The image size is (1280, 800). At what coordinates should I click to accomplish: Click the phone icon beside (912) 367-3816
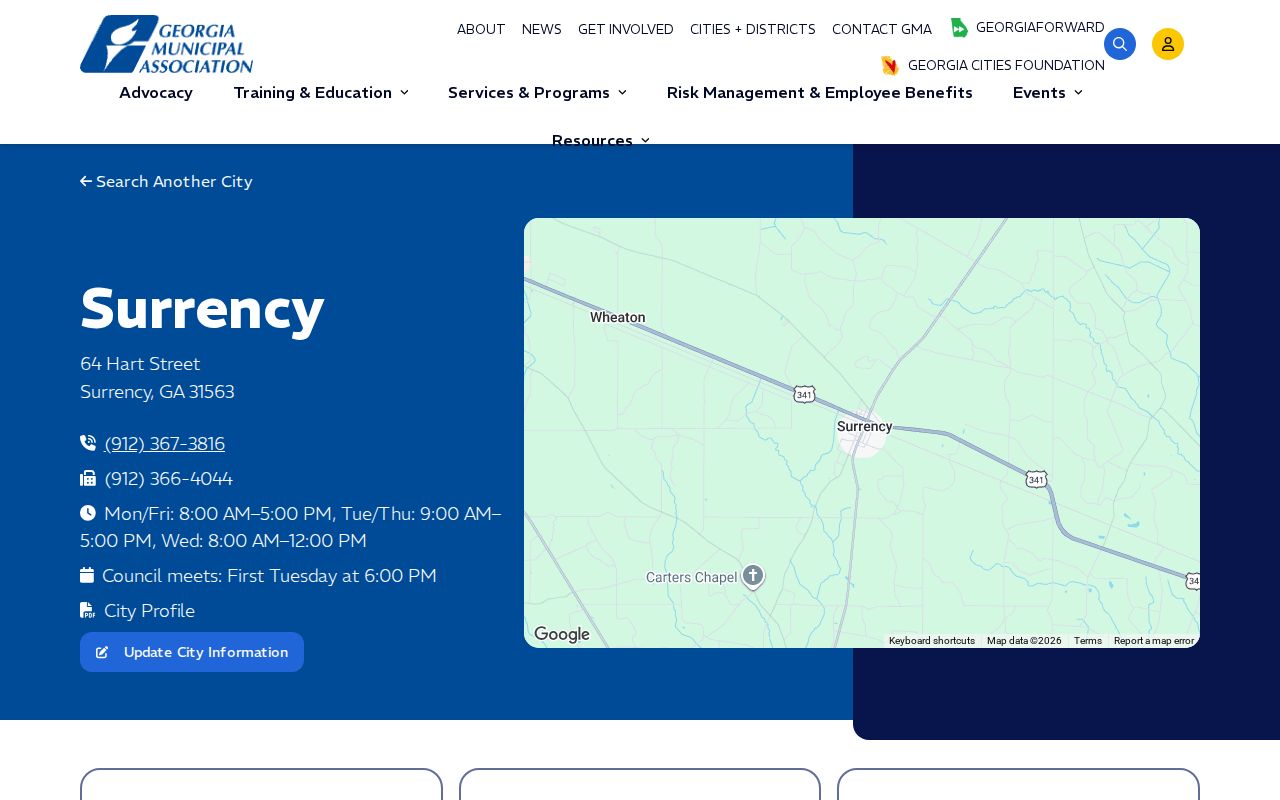click(x=88, y=443)
